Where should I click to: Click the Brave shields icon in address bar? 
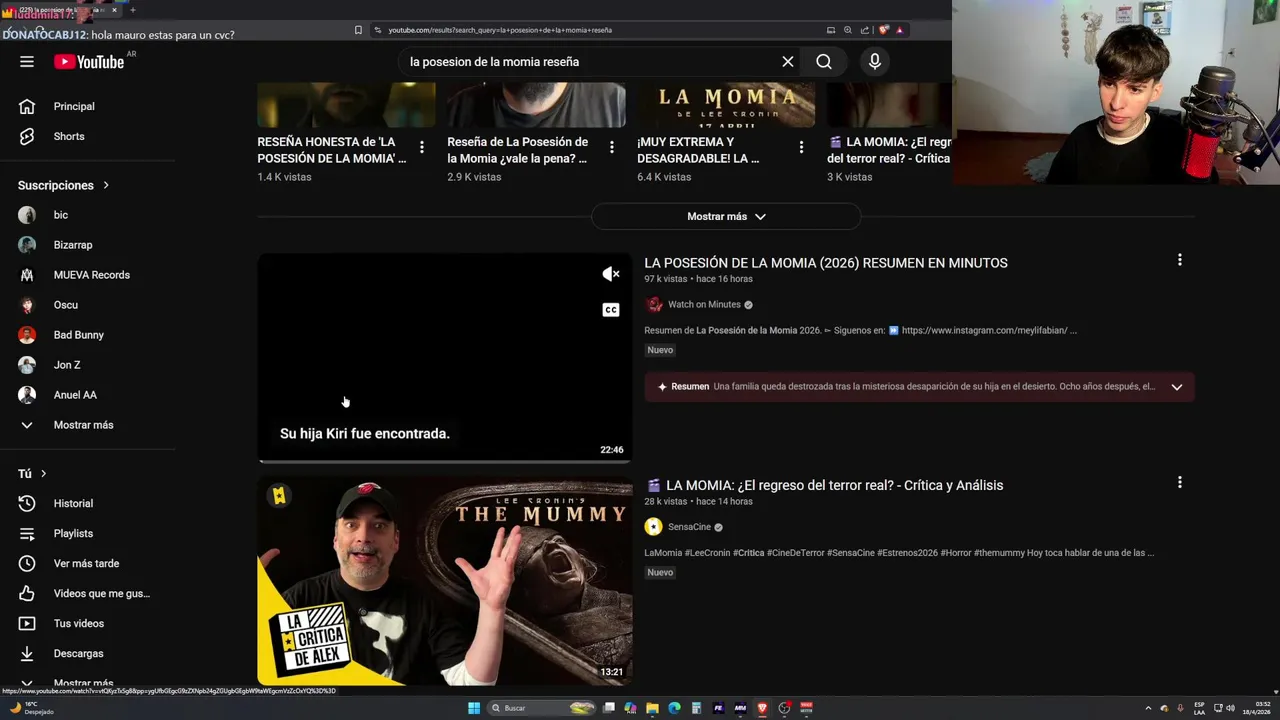pos(883,30)
